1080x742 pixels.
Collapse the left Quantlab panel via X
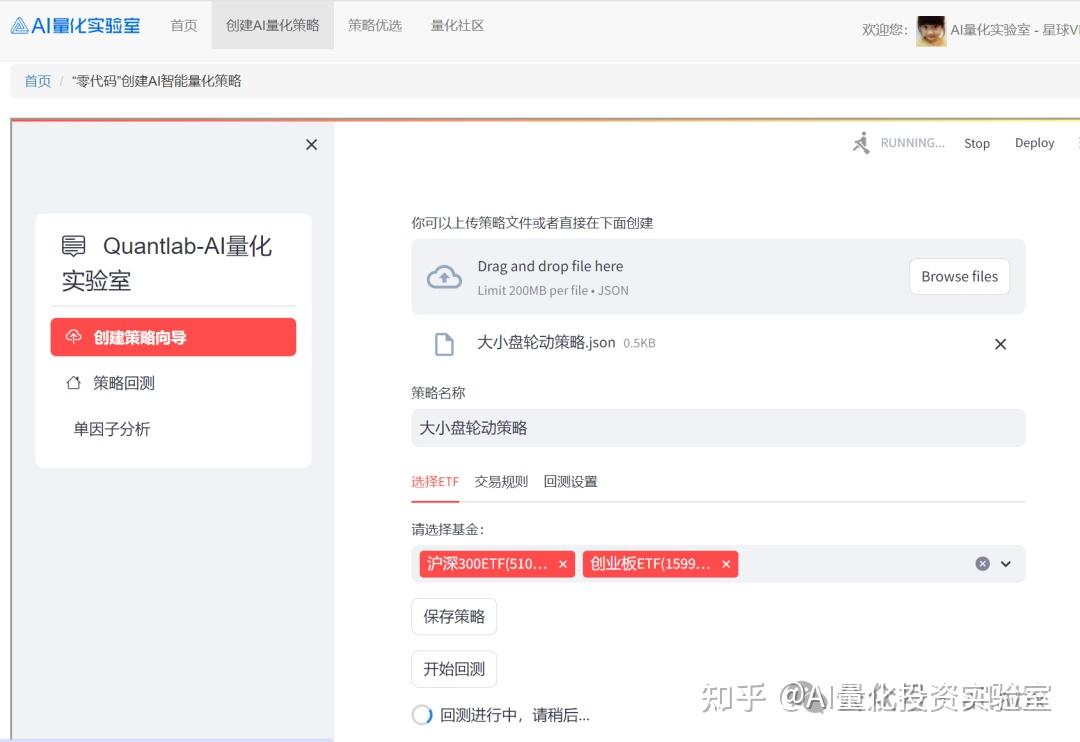(x=311, y=144)
